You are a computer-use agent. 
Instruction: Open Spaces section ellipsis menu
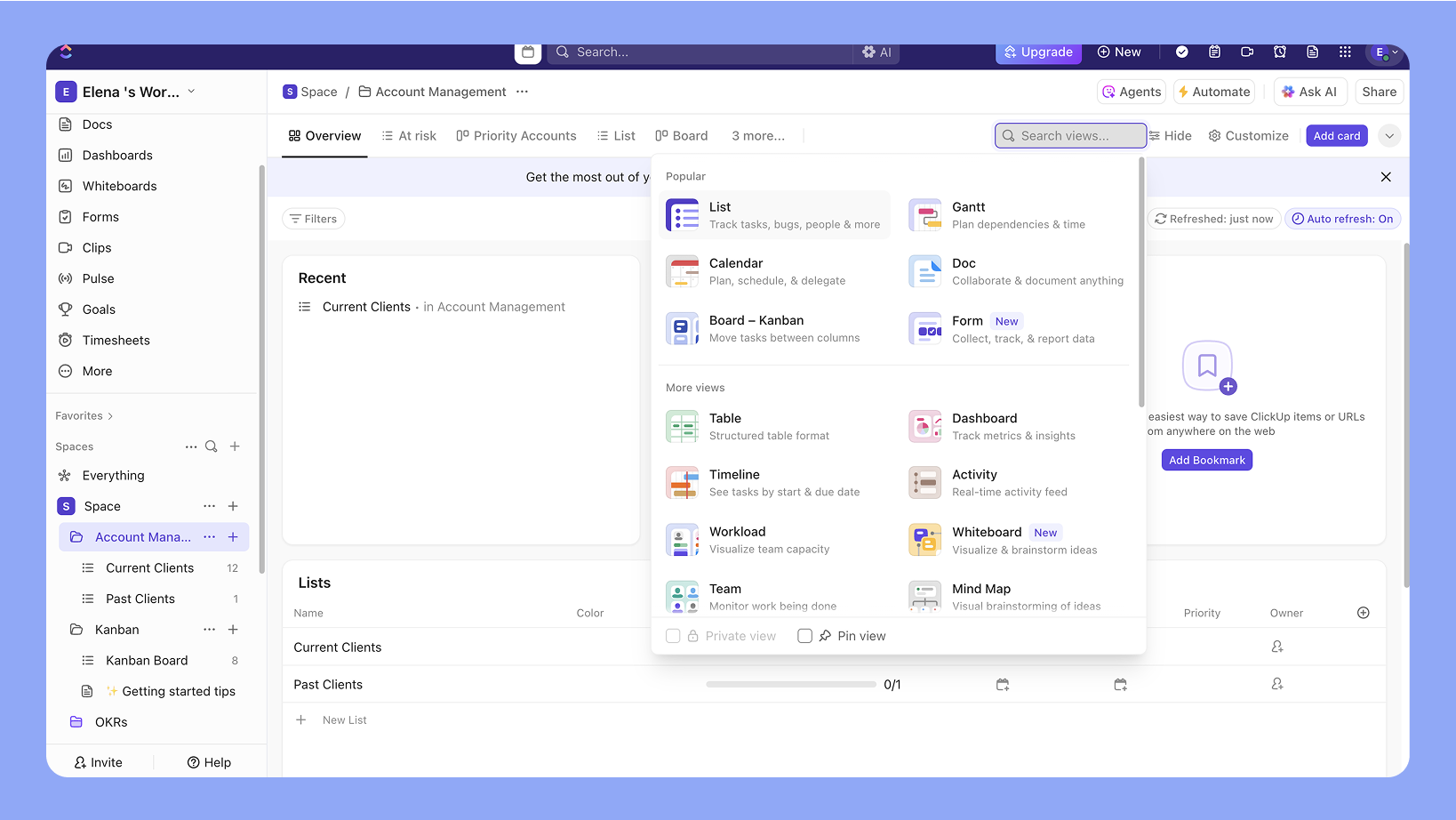pyautogui.click(x=191, y=446)
